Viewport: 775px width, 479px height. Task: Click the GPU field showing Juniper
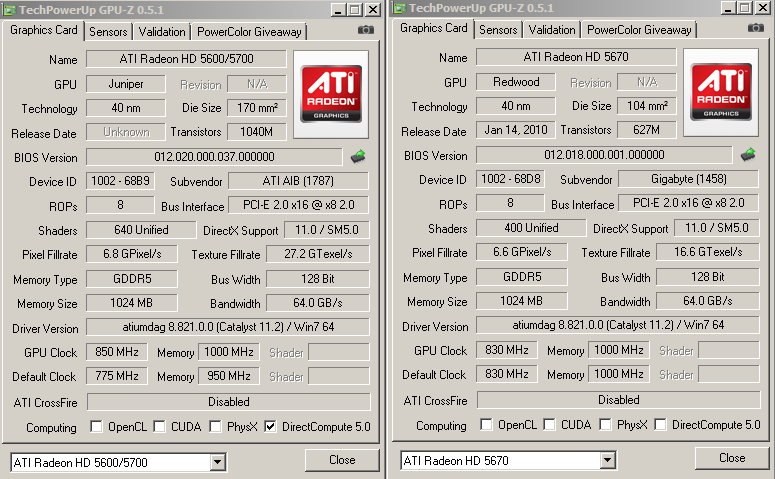126,84
